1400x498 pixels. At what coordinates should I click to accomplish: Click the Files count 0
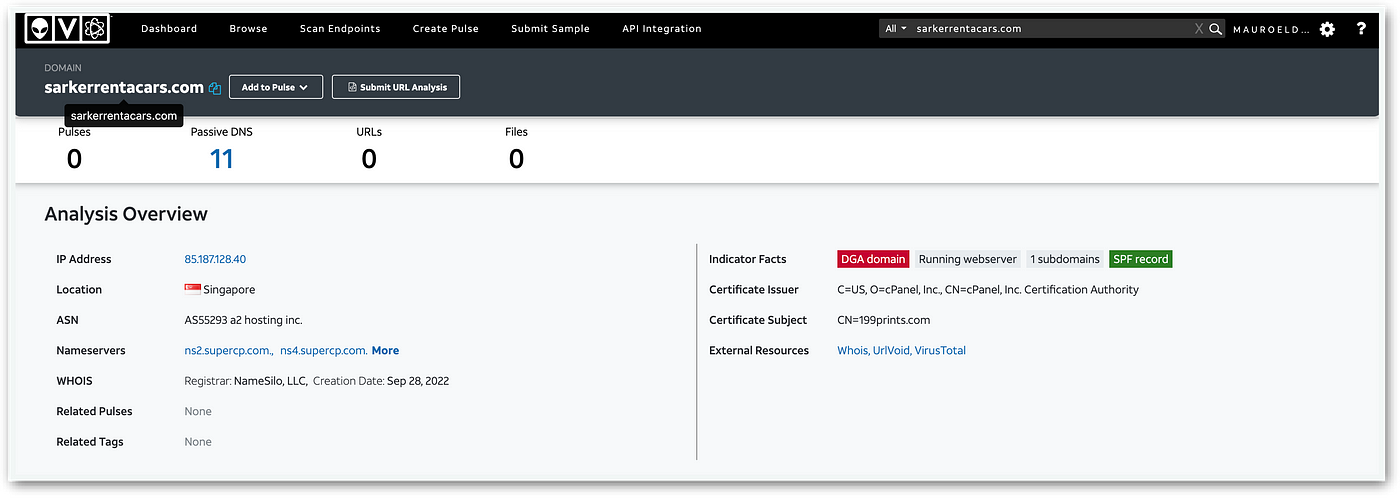point(516,158)
